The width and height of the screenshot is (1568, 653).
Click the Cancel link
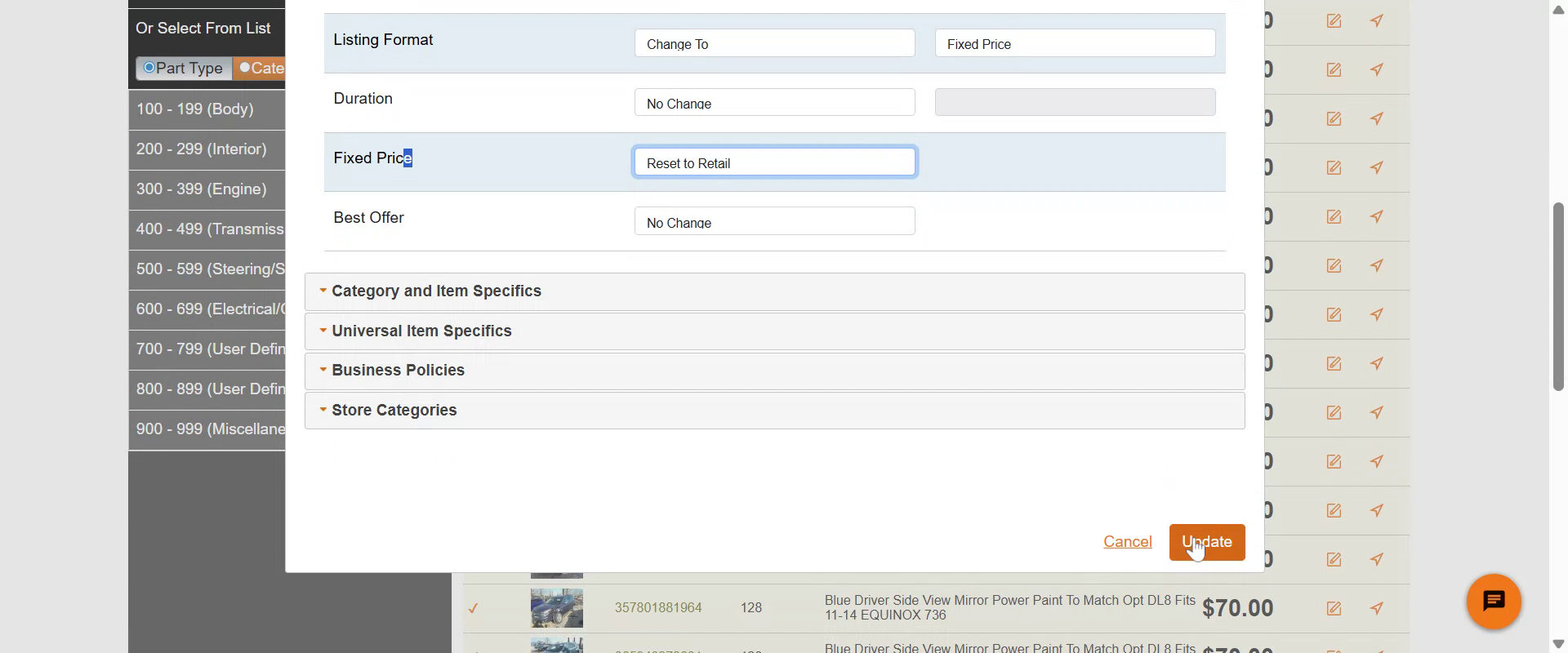tap(1128, 542)
